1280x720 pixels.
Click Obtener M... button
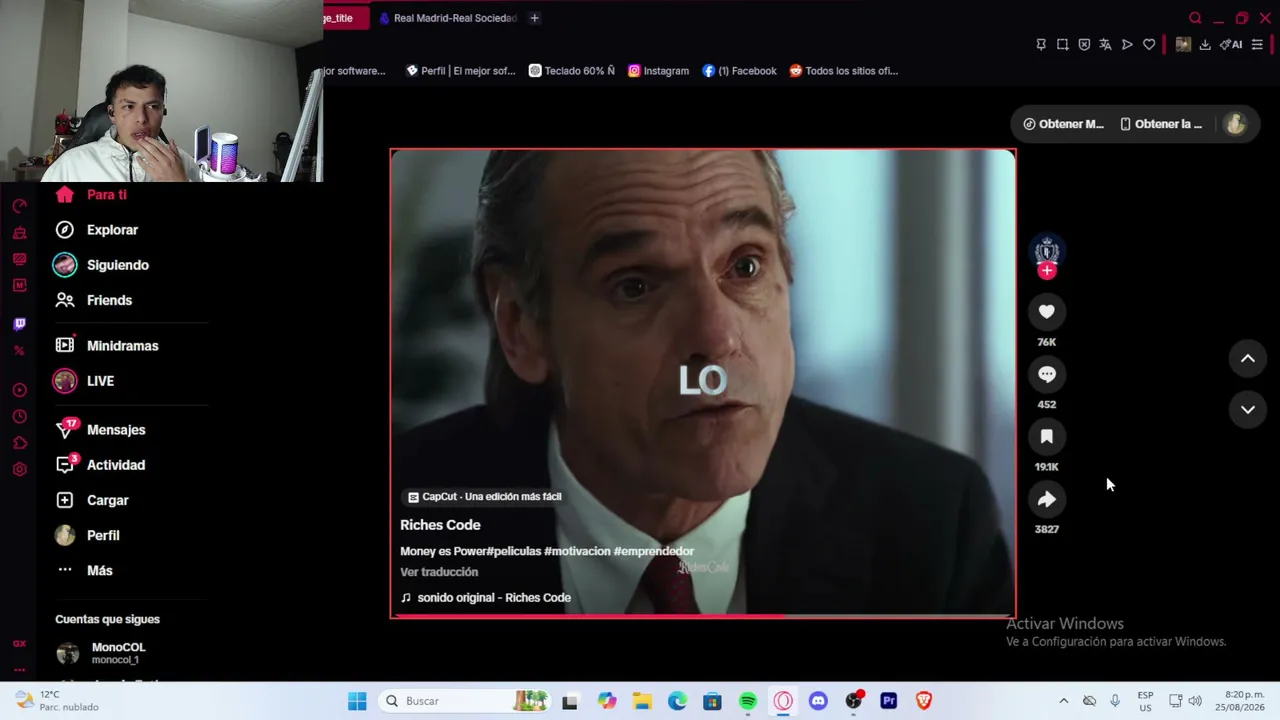1063,124
